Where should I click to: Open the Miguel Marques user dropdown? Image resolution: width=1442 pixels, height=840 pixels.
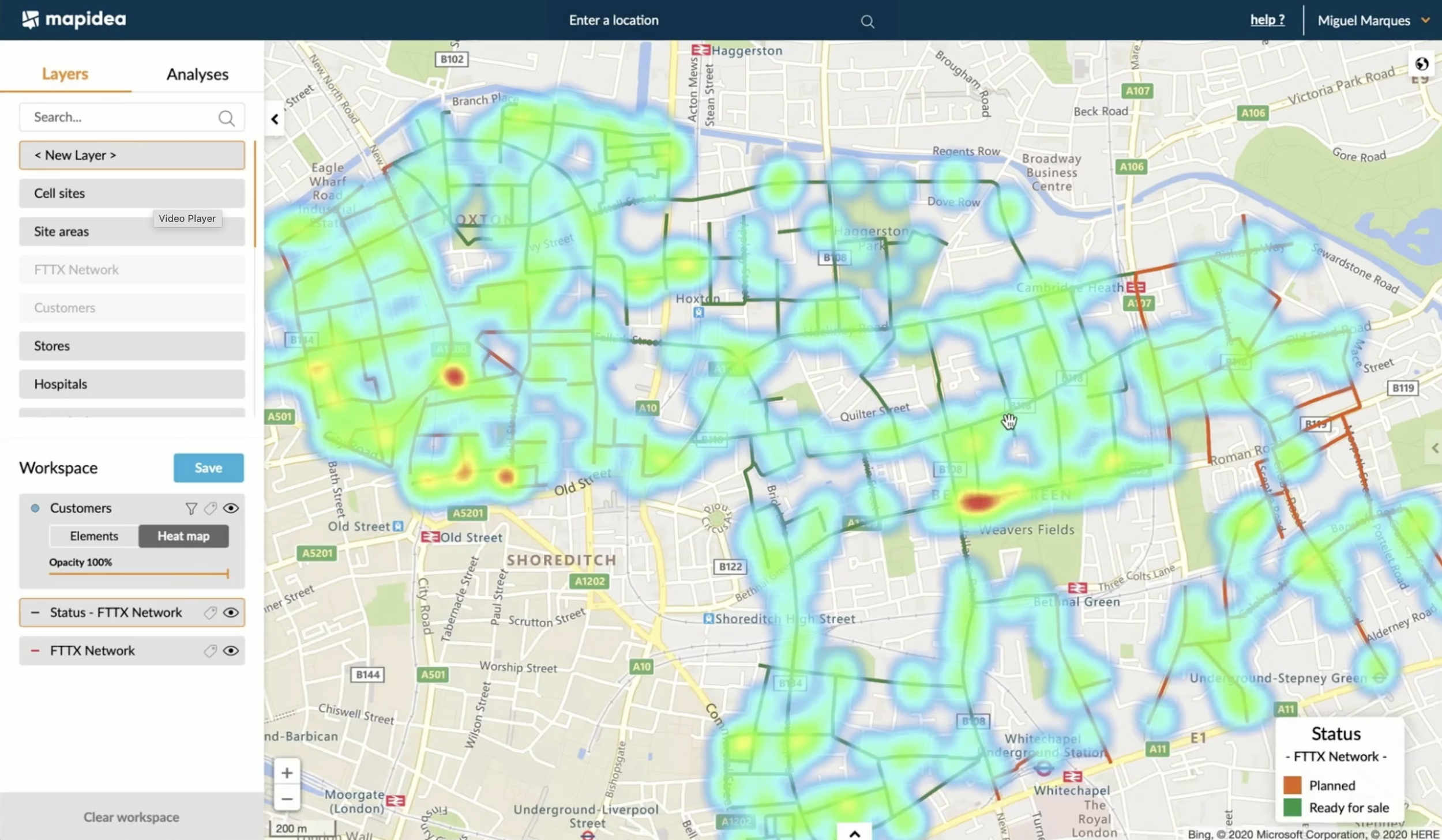click(1373, 21)
